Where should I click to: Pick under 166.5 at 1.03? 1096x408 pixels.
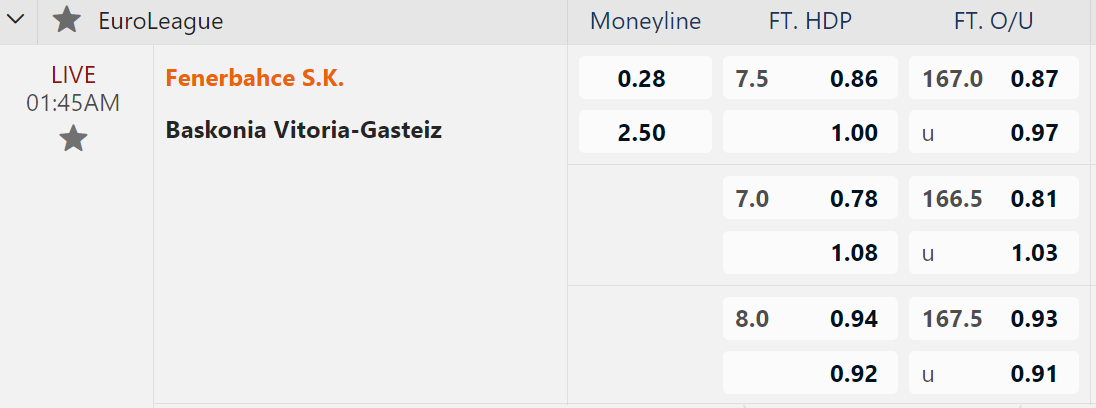(x=993, y=252)
